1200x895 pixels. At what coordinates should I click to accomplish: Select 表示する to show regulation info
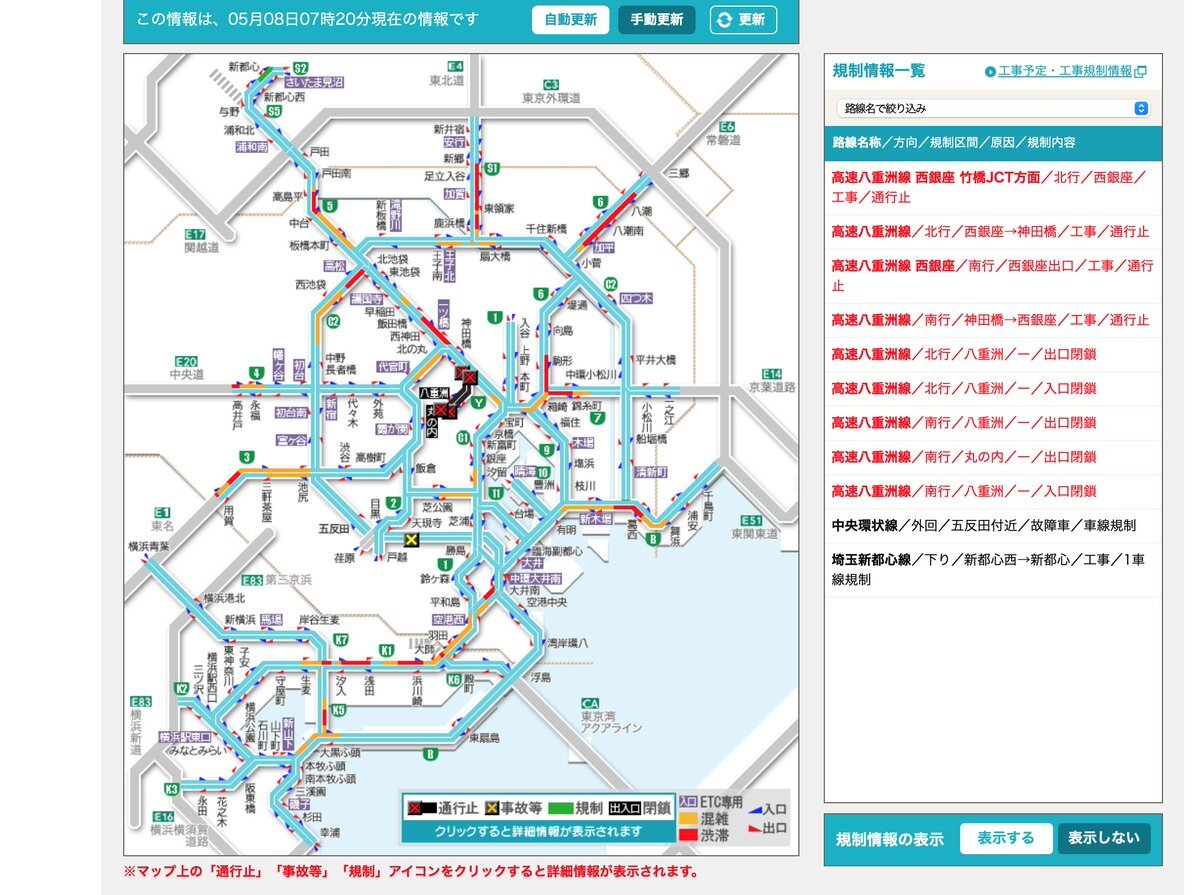(1006, 838)
